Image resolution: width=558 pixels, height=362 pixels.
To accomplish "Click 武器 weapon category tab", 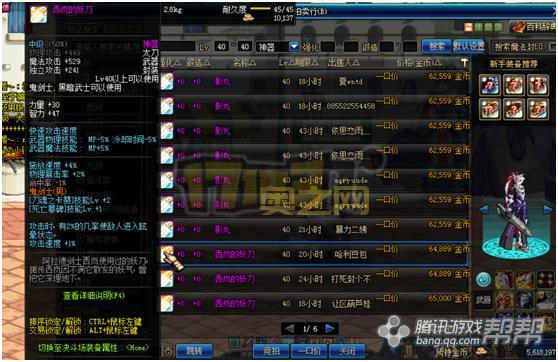I will tap(484, 300).
